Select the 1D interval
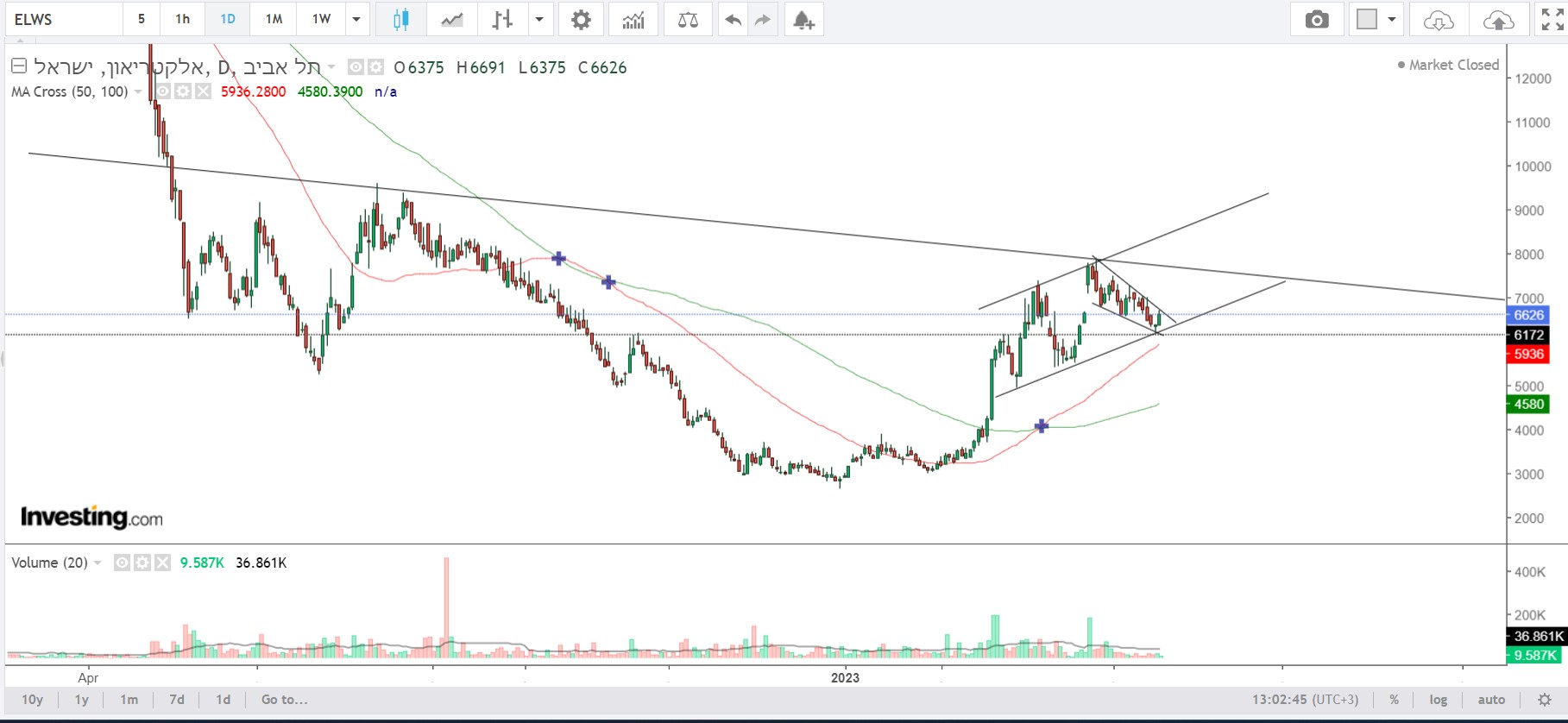 pos(228,20)
